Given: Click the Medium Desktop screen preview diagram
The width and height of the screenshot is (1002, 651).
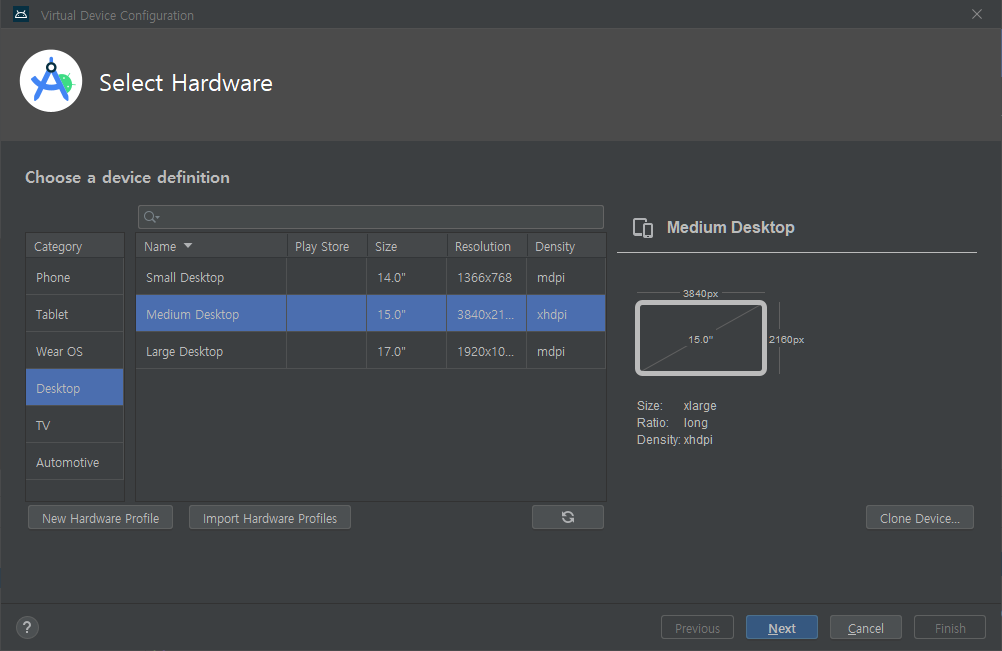Looking at the screenshot, I should tap(701, 338).
